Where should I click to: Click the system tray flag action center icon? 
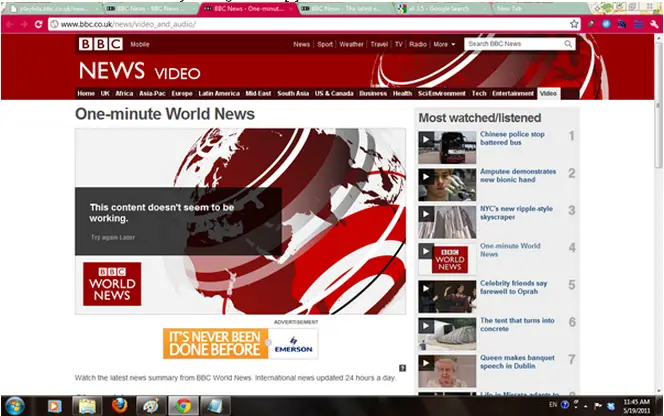coord(598,406)
